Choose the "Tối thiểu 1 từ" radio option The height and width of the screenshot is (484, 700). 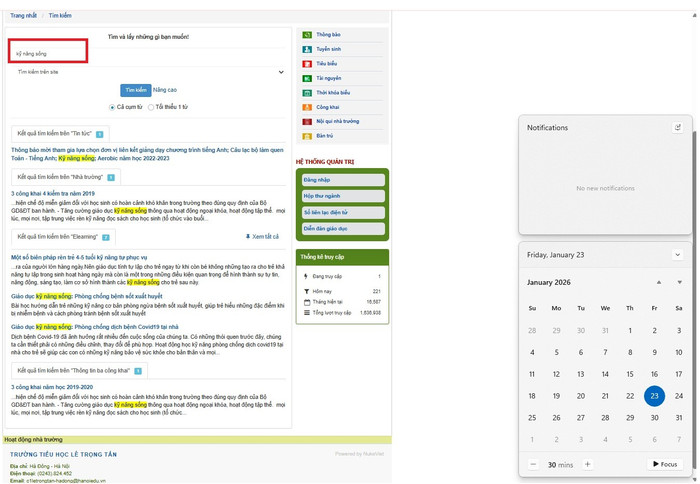(x=150, y=107)
